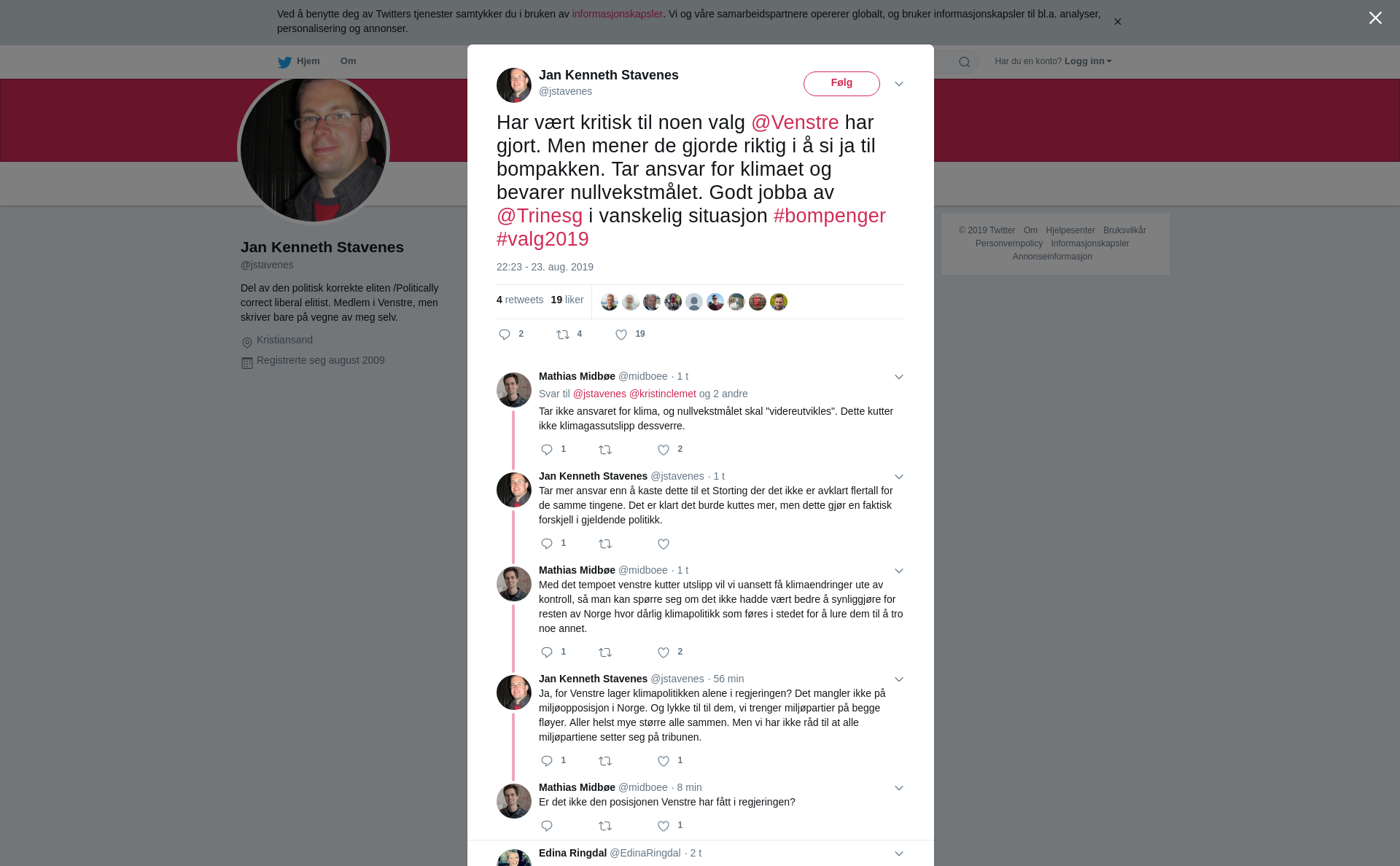
Task: Reply to Mathias Midbøe's first comment
Action: tap(547, 450)
